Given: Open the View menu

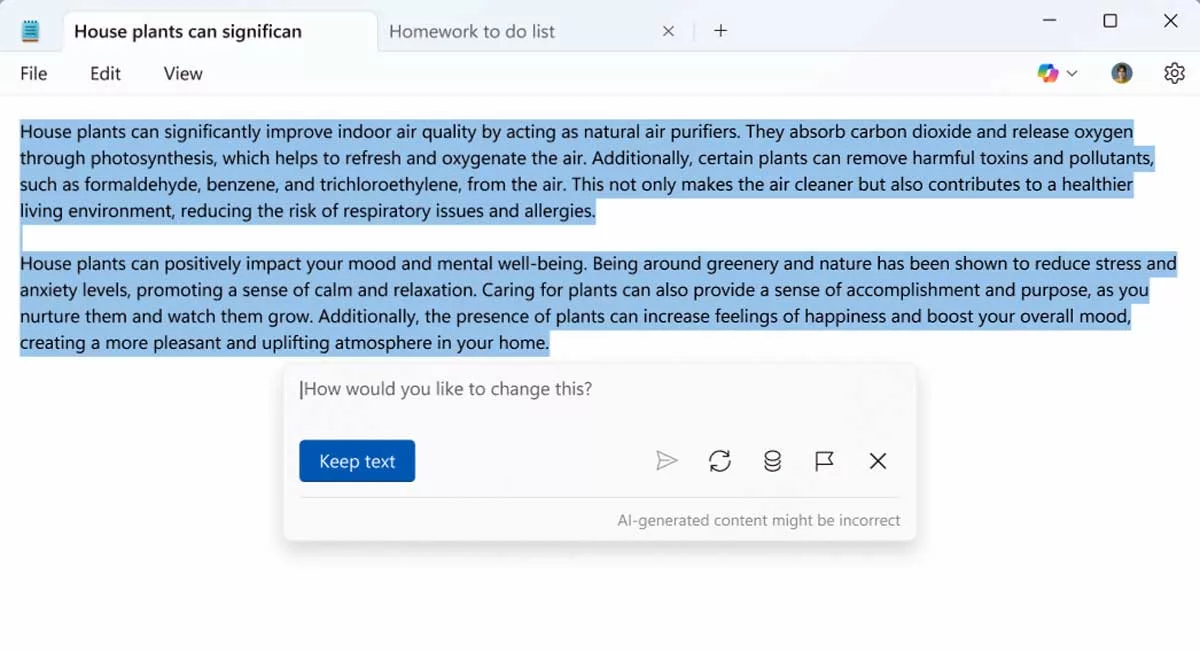Looking at the screenshot, I should (183, 73).
